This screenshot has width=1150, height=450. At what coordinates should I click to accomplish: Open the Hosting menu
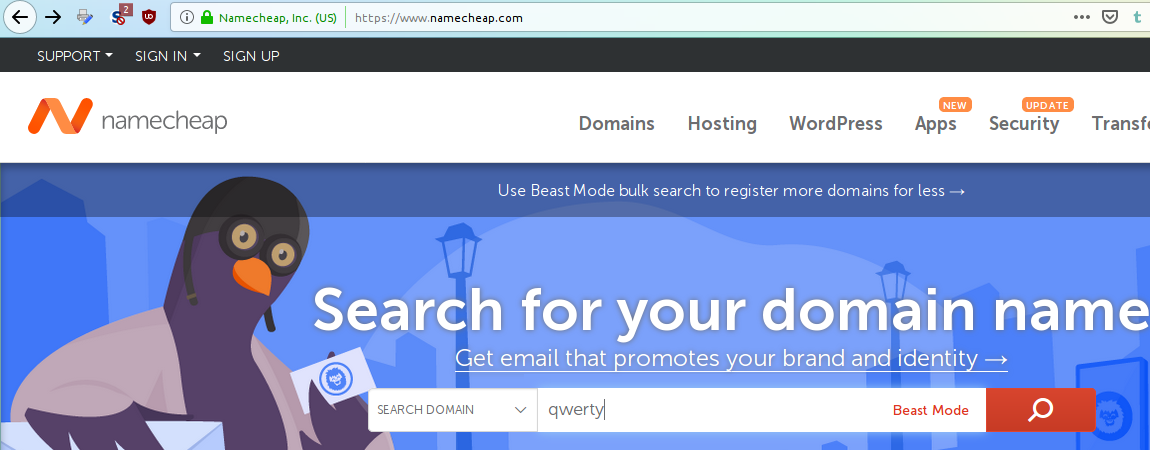tap(722, 124)
